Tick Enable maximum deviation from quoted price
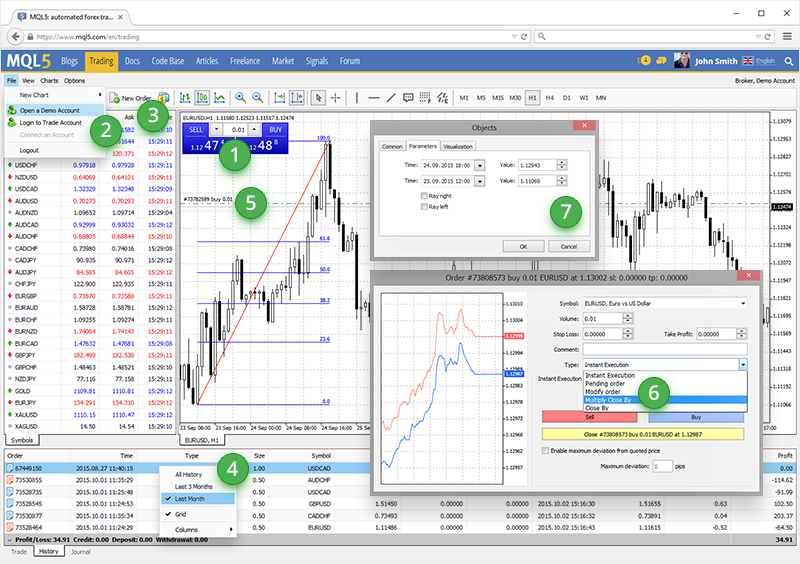The width and height of the screenshot is (800, 564). [544, 452]
